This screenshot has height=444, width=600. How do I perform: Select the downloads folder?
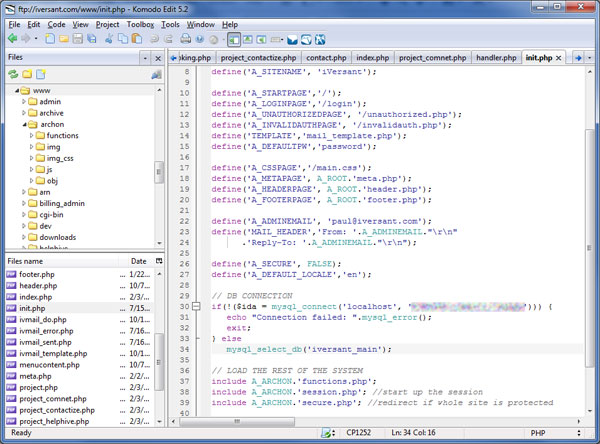(57, 237)
